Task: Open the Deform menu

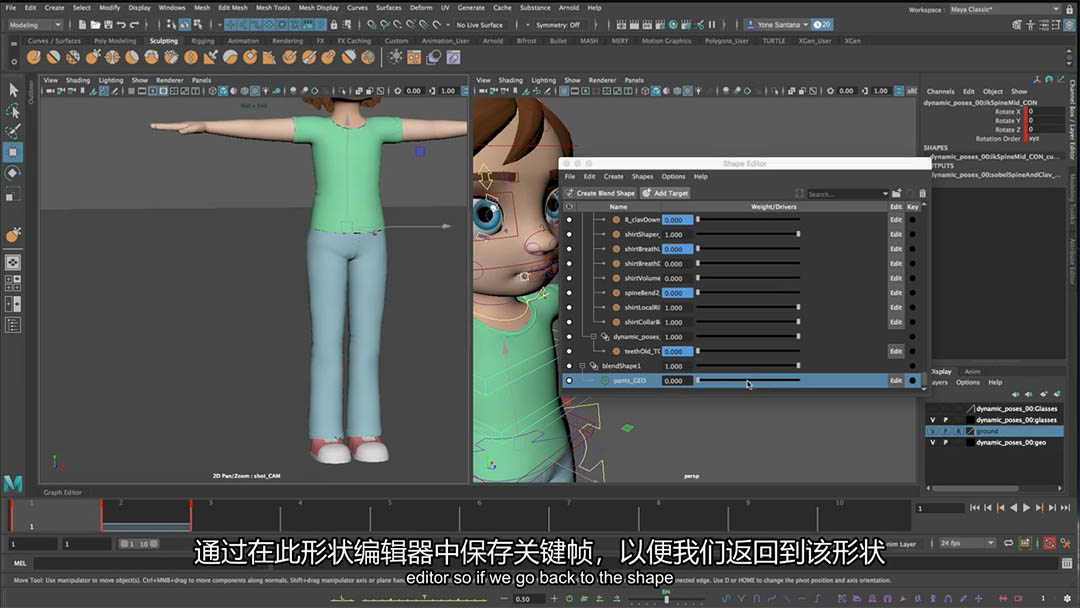Action: (421, 7)
